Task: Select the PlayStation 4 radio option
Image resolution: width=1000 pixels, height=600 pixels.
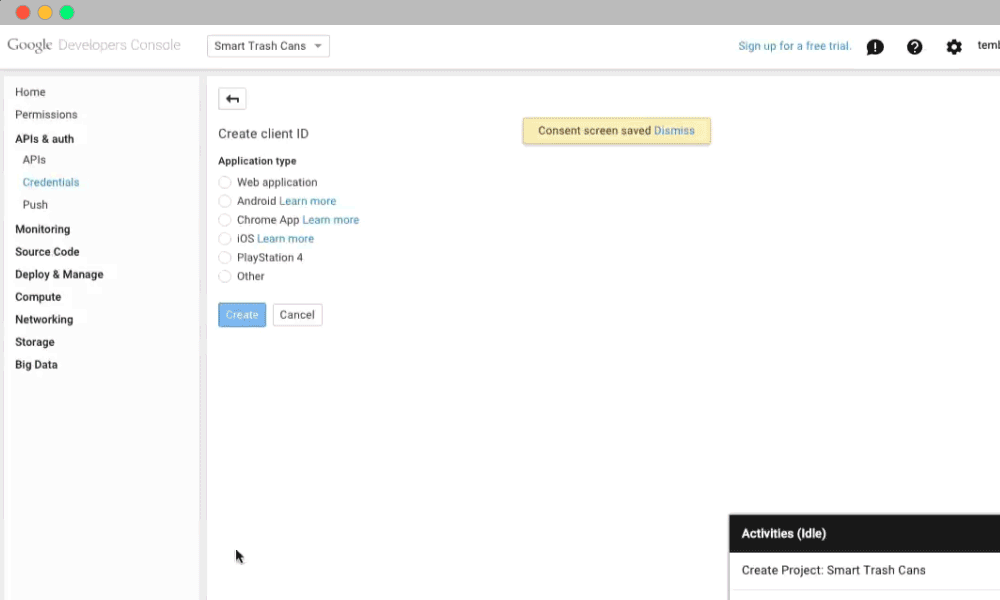Action: coord(225,257)
